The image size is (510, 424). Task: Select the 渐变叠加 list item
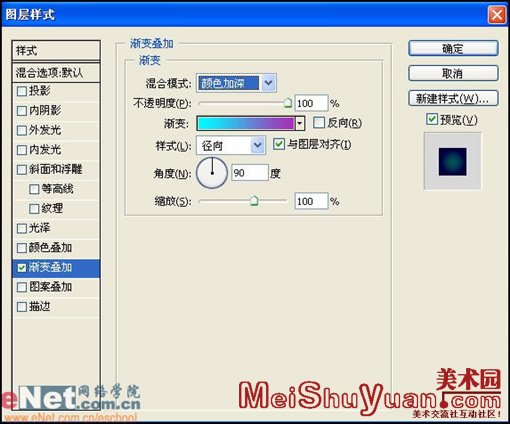coord(56,268)
